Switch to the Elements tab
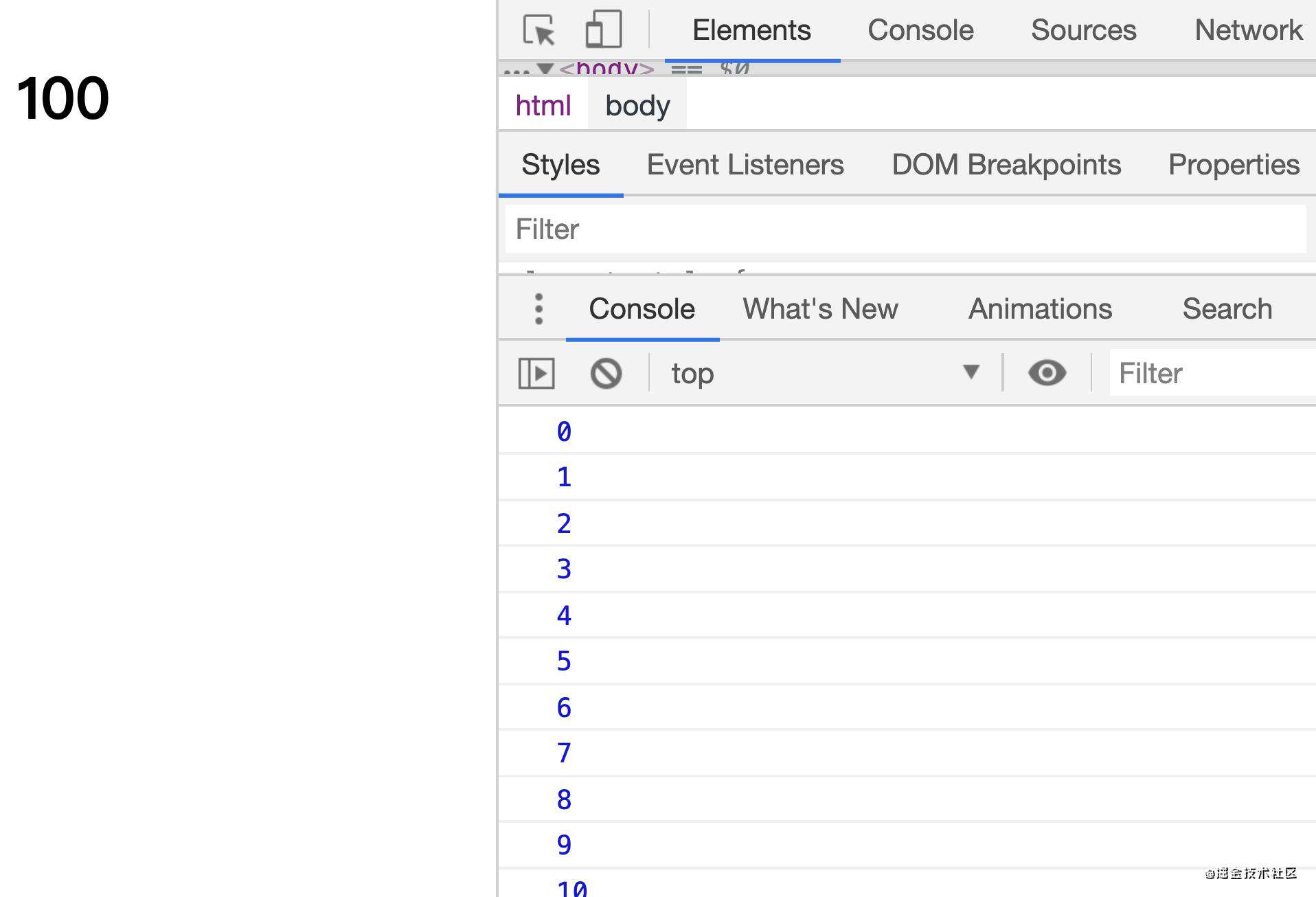1316x897 pixels. [x=751, y=30]
